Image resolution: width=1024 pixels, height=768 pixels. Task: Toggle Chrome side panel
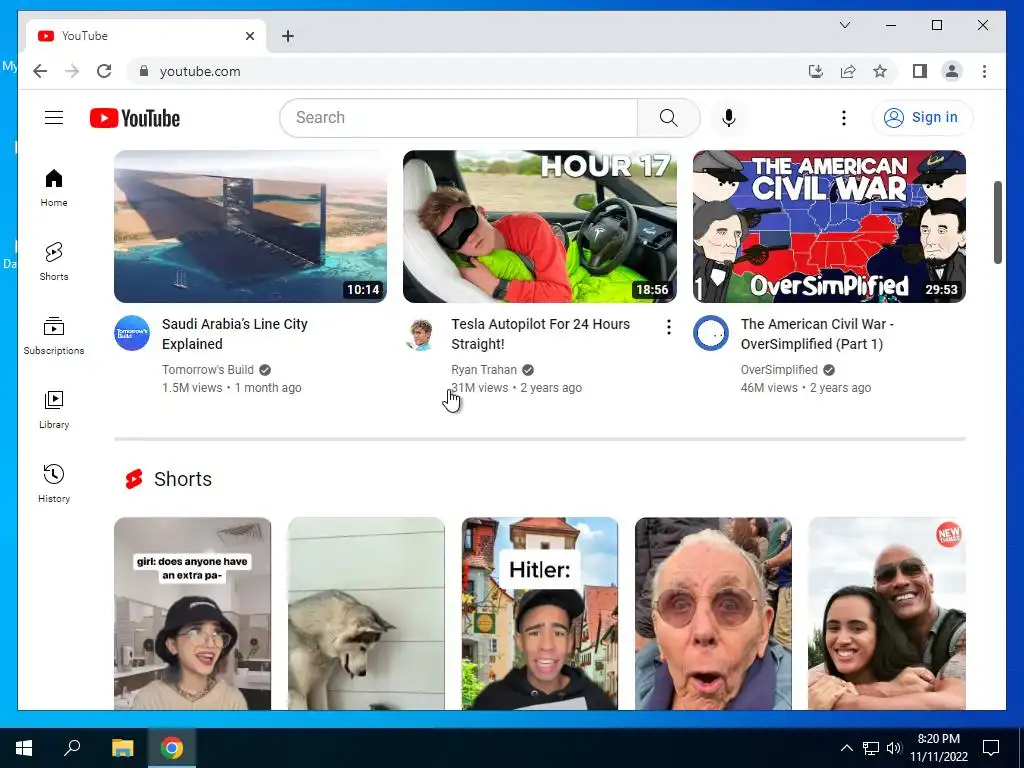920,71
